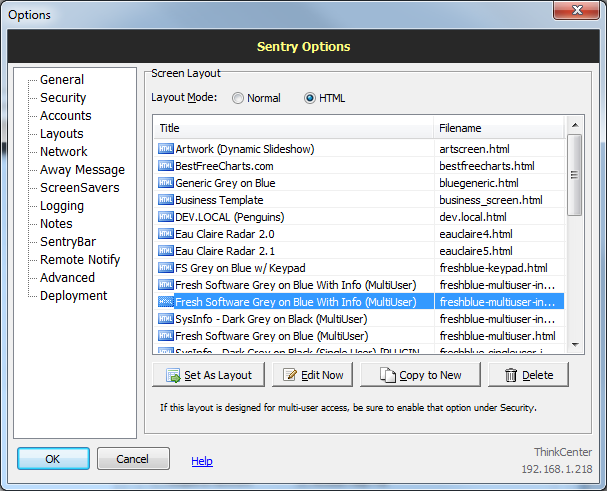
Task: Open Logging options
Action: click(x=62, y=206)
